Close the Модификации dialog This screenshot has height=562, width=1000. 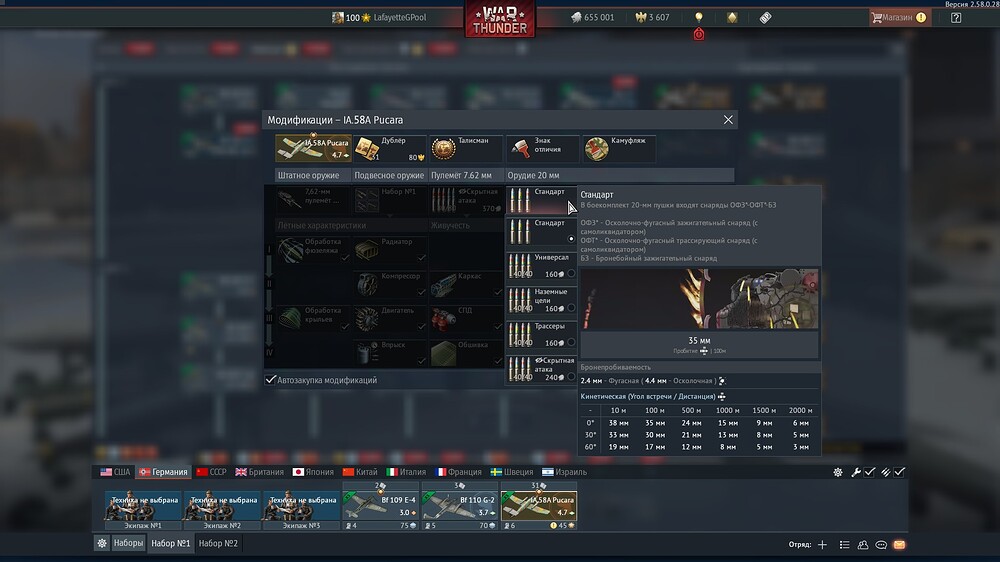[x=728, y=120]
